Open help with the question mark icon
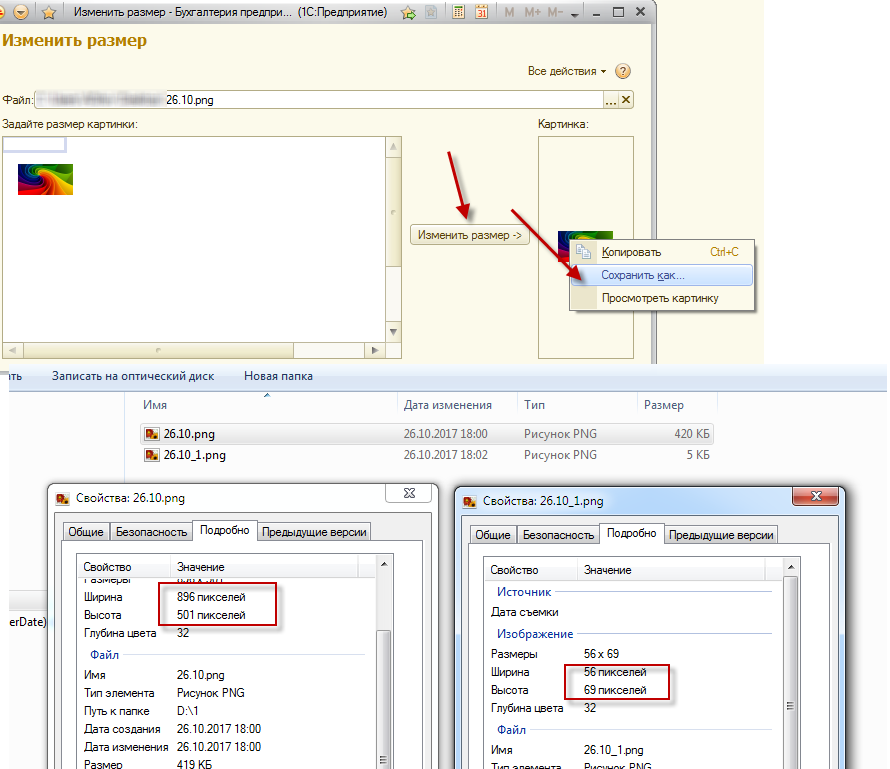Screen dimensions: 890x769 coord(623,71)
